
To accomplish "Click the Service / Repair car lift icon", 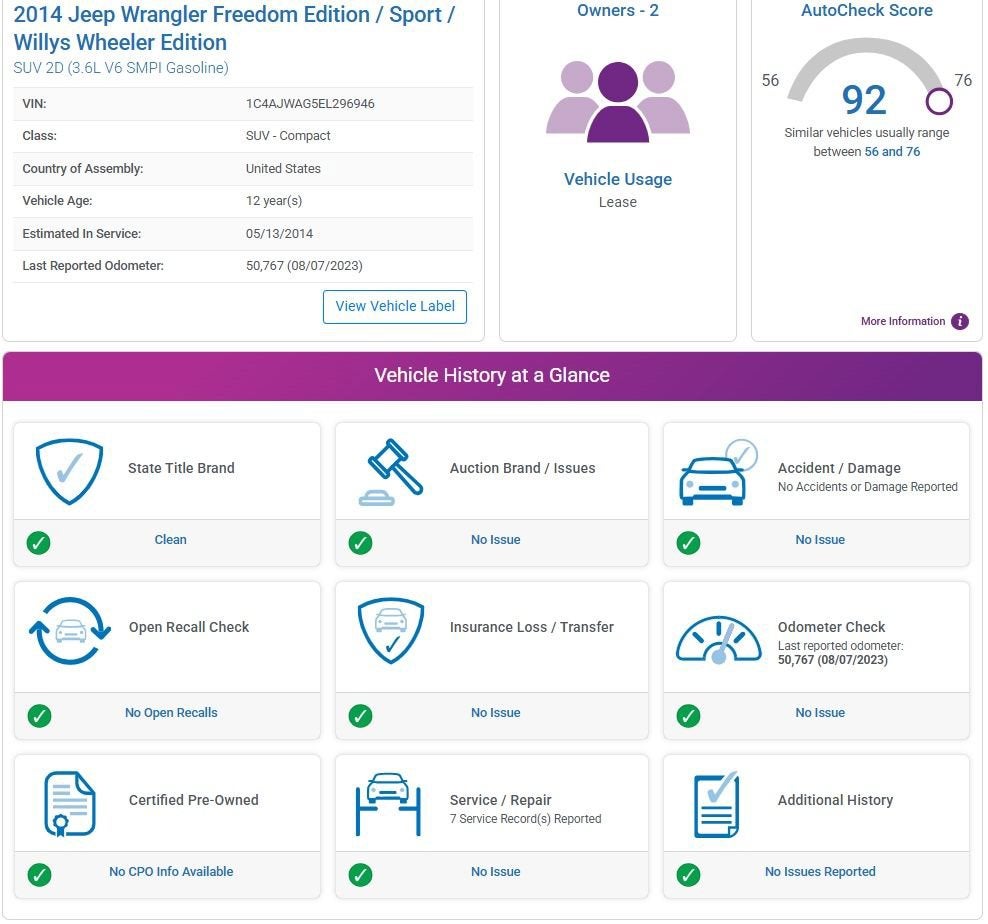I will point(388,804).
